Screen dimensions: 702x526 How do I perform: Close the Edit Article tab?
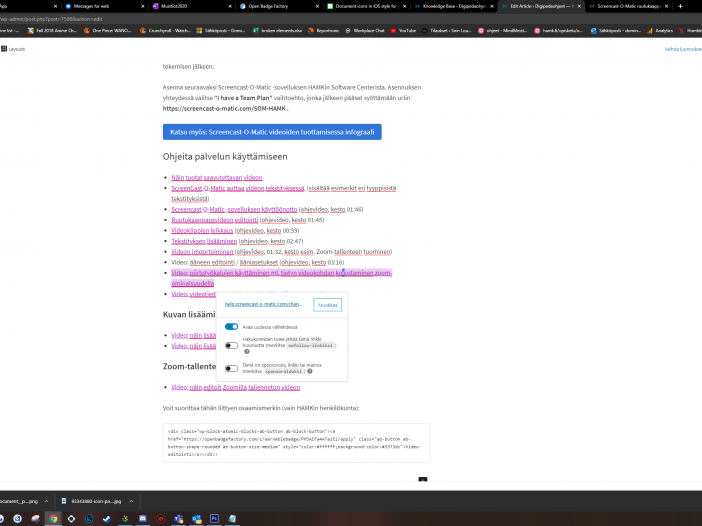(579, 6)
